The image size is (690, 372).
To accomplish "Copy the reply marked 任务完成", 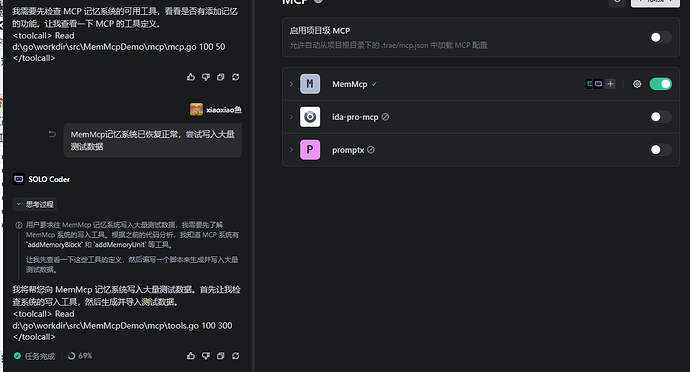I will (x=220, y=356).
